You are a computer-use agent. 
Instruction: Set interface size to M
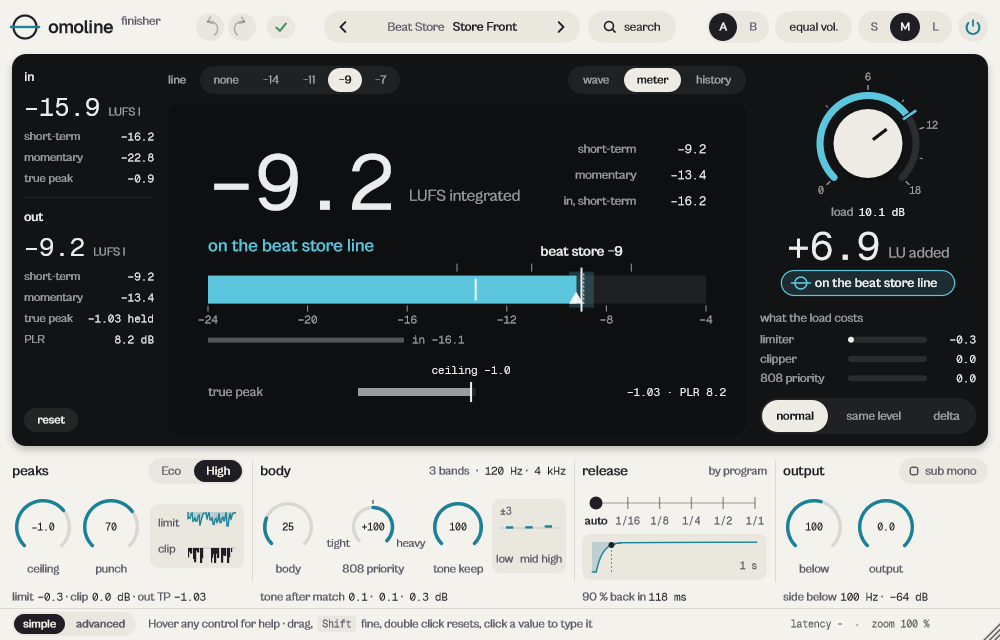904,27
